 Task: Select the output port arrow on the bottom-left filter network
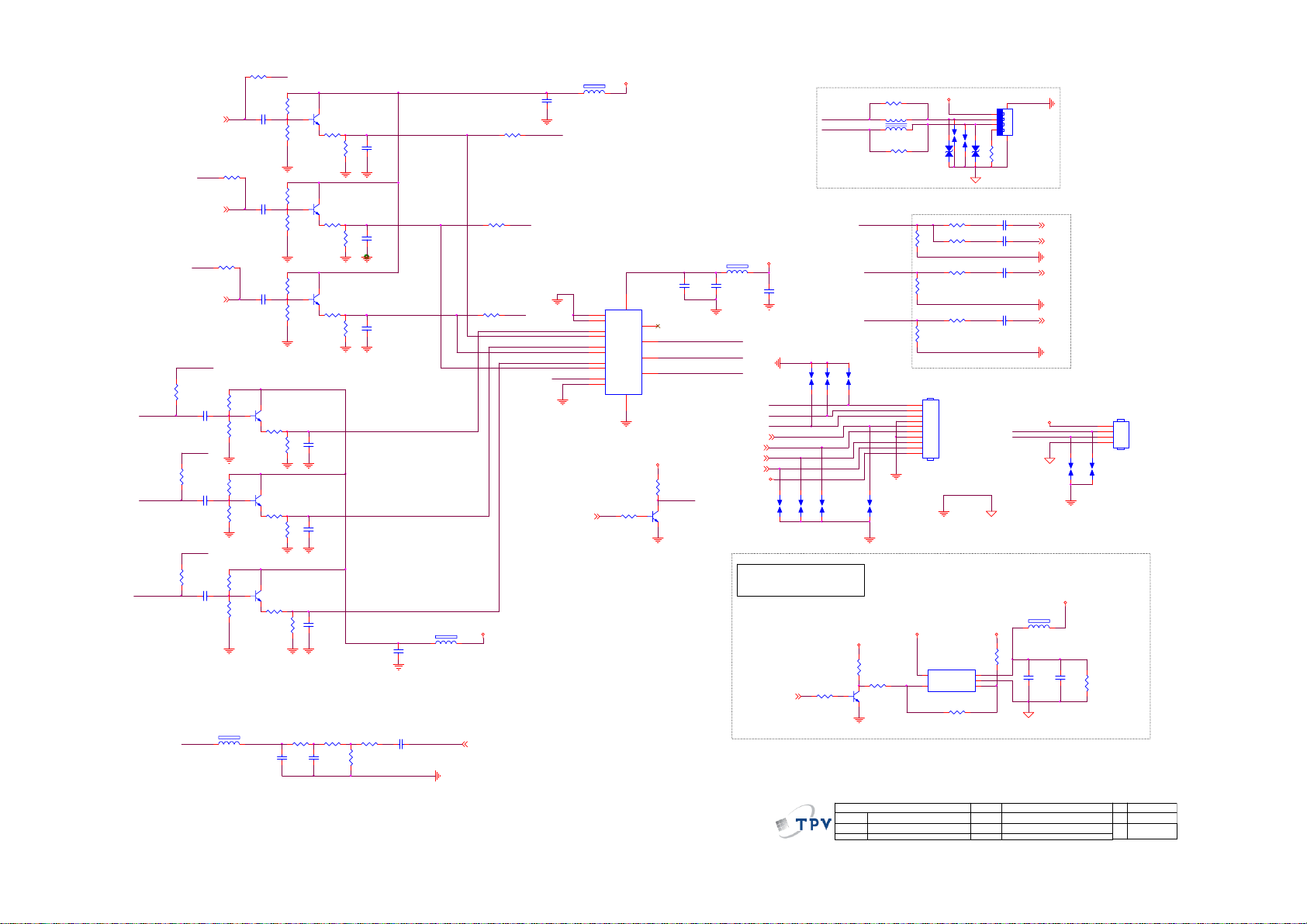point(465,744)
